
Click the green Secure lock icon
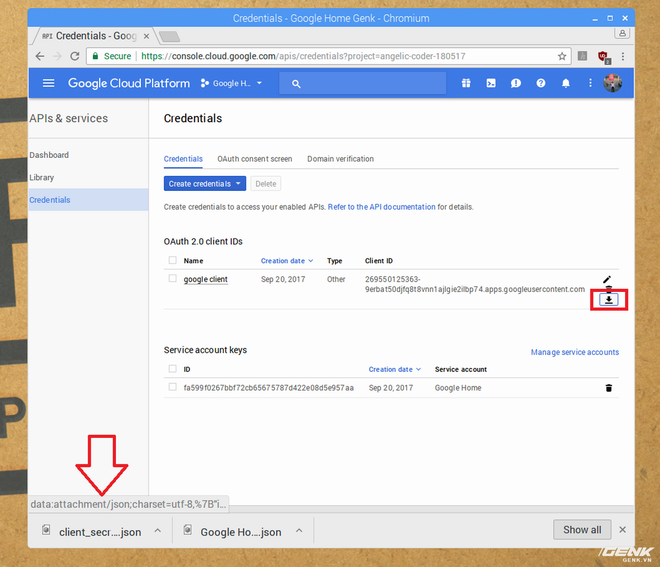[96, 56]
